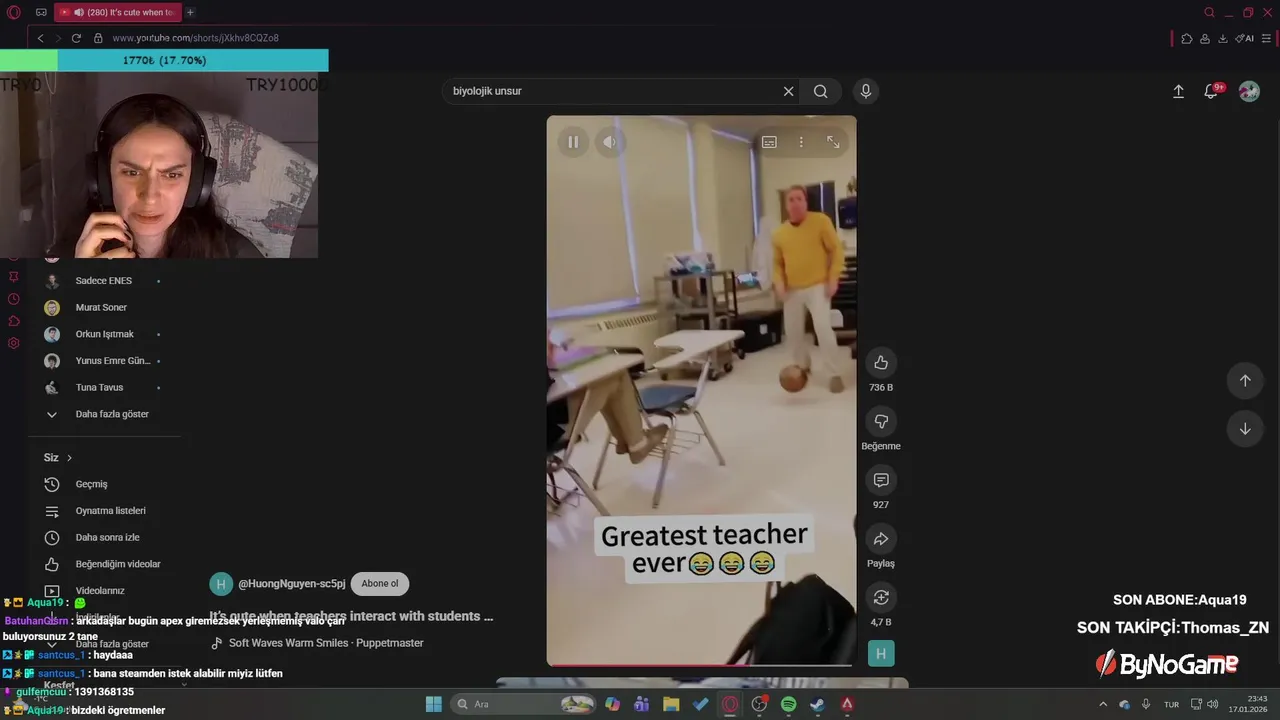The width and height of the screenshot is (1280, 720).
Task: Open File Explorer from taskbar
Action: pyautogui.click(x=671, y=704)
